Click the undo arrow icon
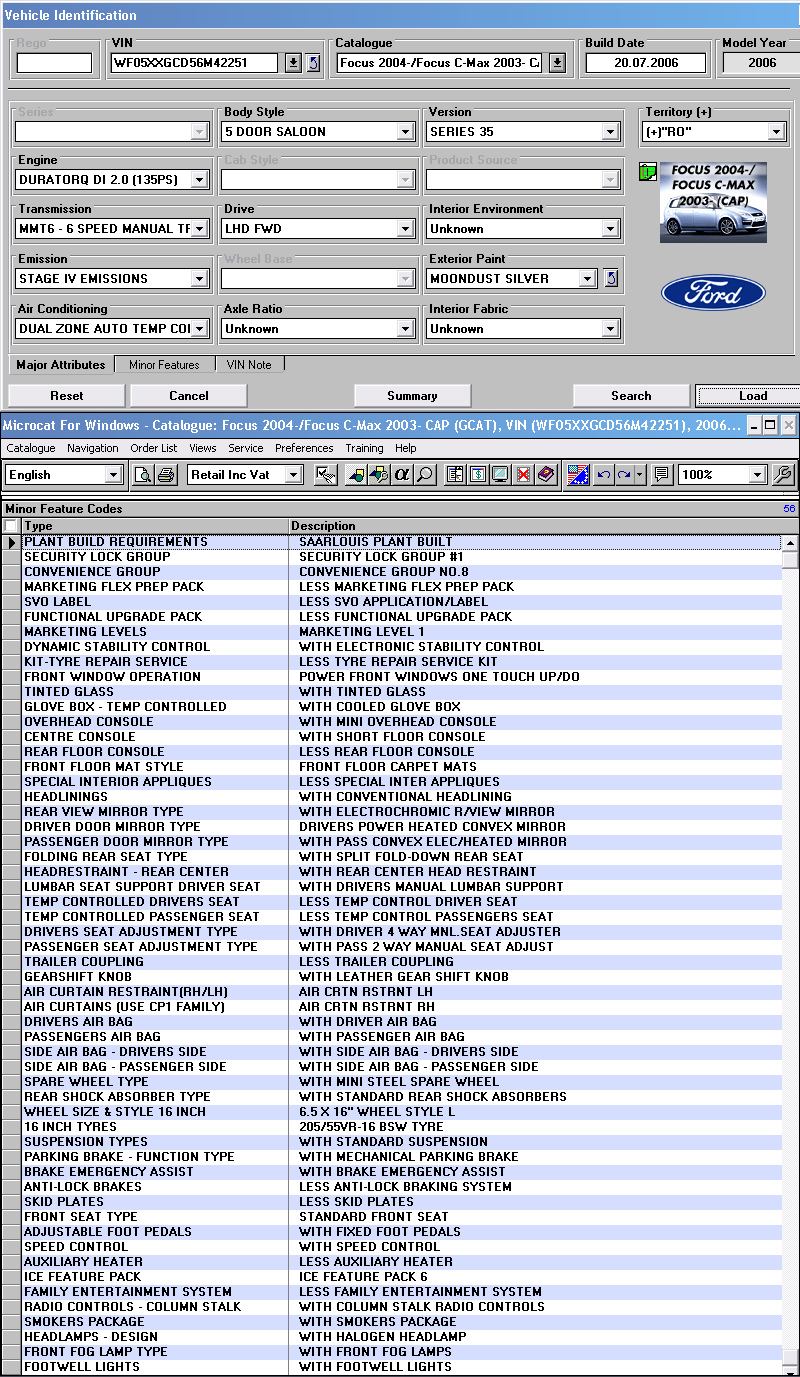This screenshot has height=1377, width=800. pos(603,475)
